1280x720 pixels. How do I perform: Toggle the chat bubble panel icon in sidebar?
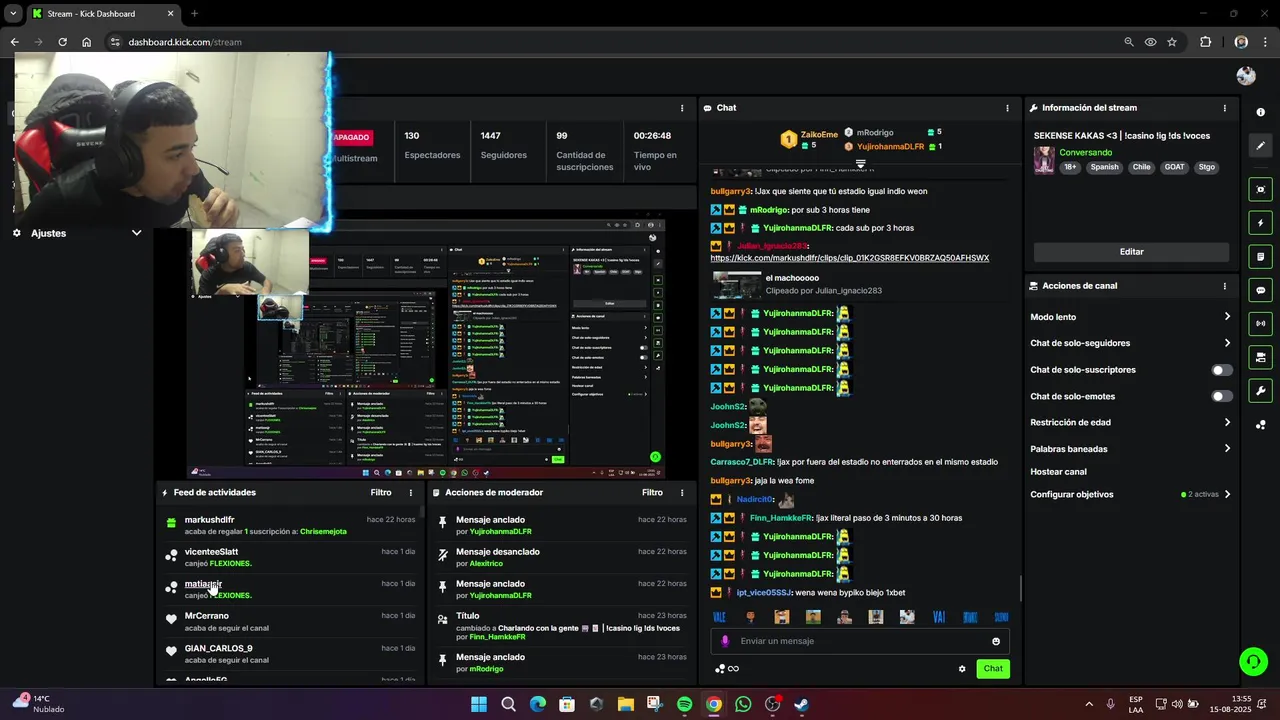point(1260,290)
